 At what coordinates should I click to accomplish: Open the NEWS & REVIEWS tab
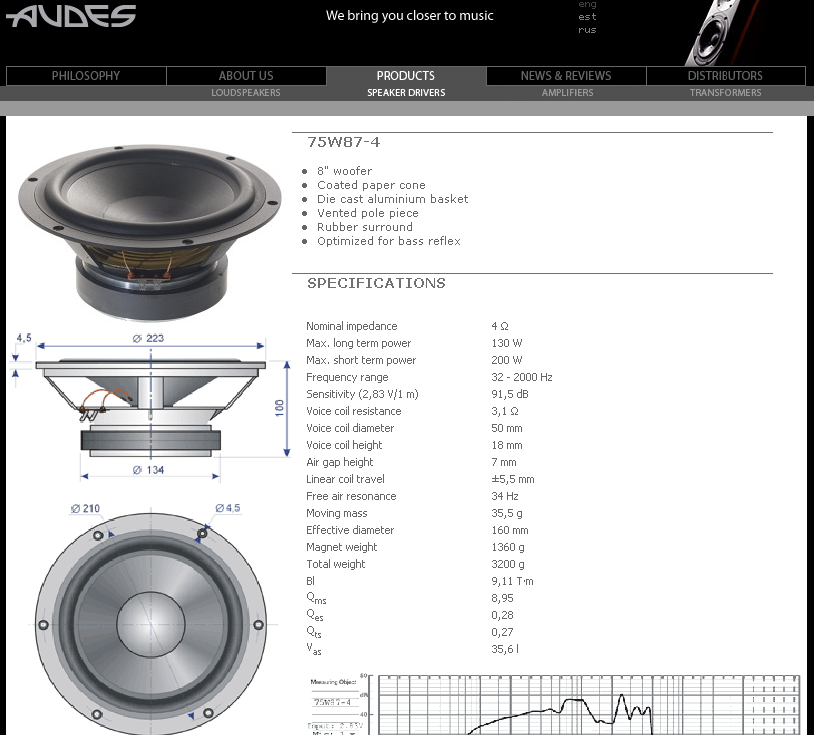coord(566,76)
